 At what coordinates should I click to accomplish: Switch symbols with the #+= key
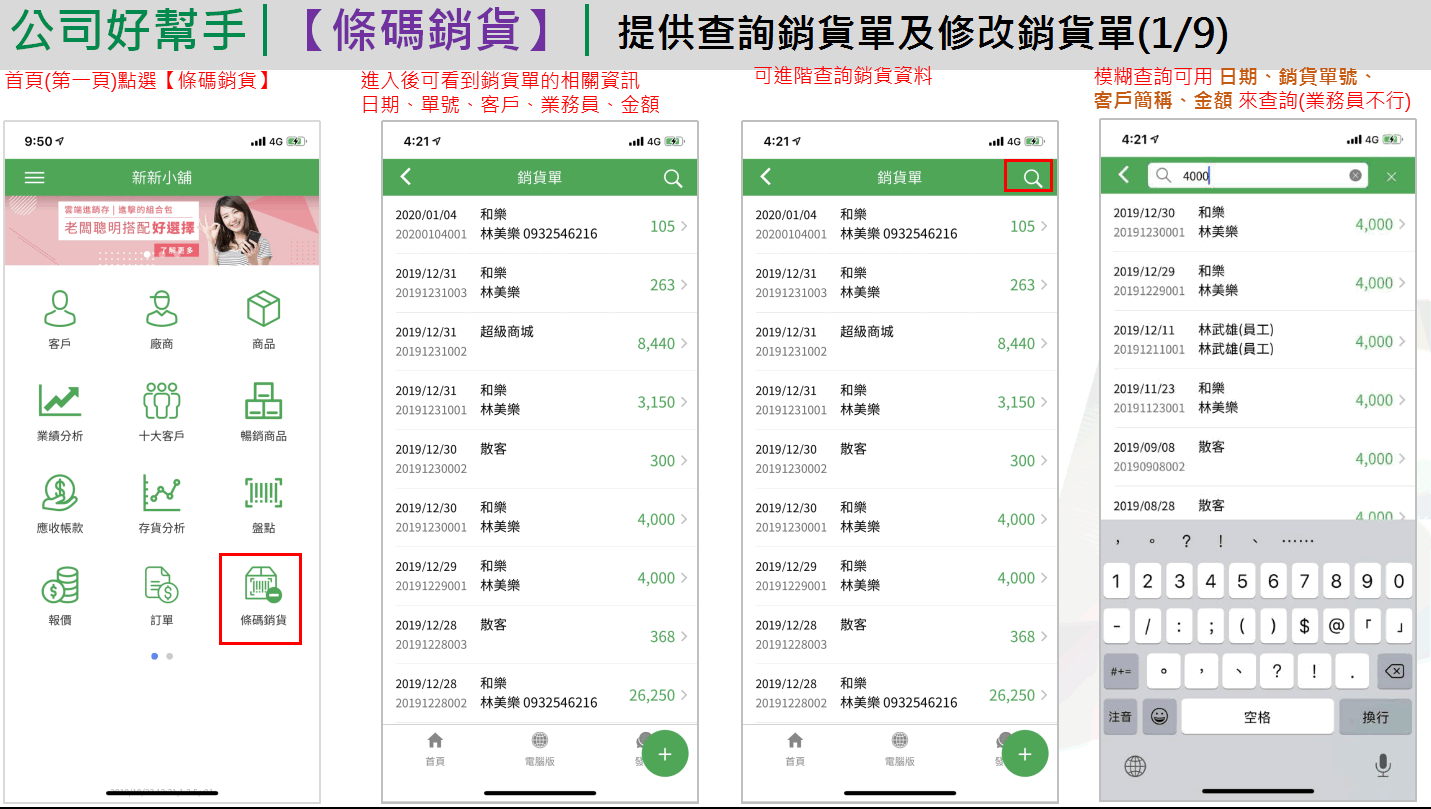[1121, 671]
